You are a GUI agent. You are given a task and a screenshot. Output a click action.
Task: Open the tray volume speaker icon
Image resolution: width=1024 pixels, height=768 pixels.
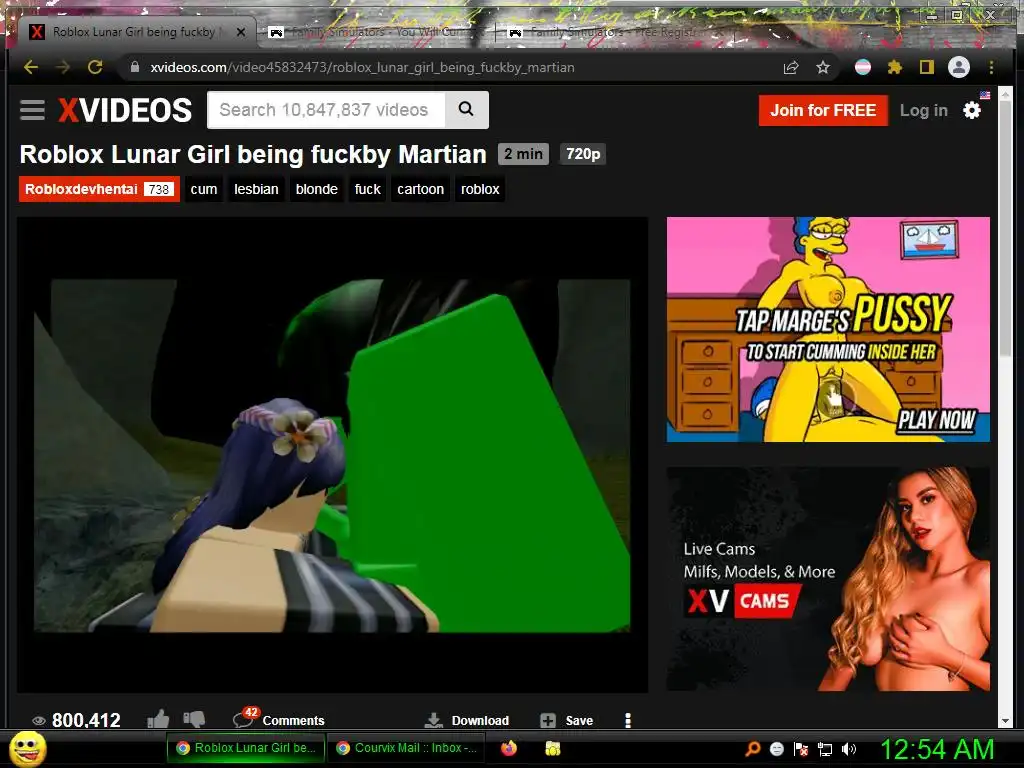coord(849,749)
